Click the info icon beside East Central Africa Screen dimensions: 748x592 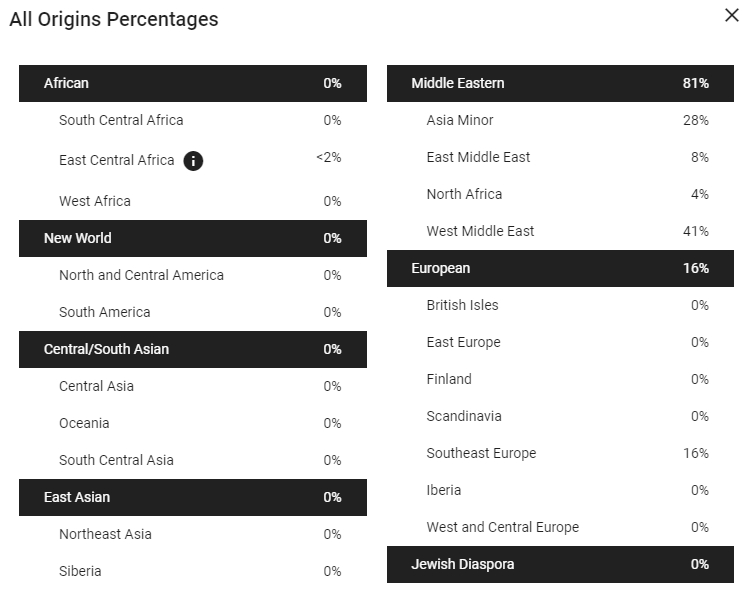[193, 161]
